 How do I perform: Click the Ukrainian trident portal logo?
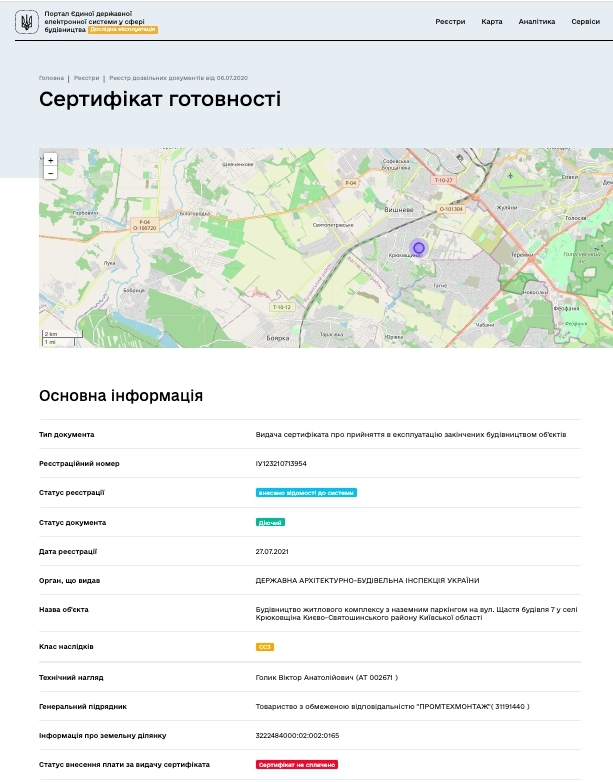tap(26, 22)
